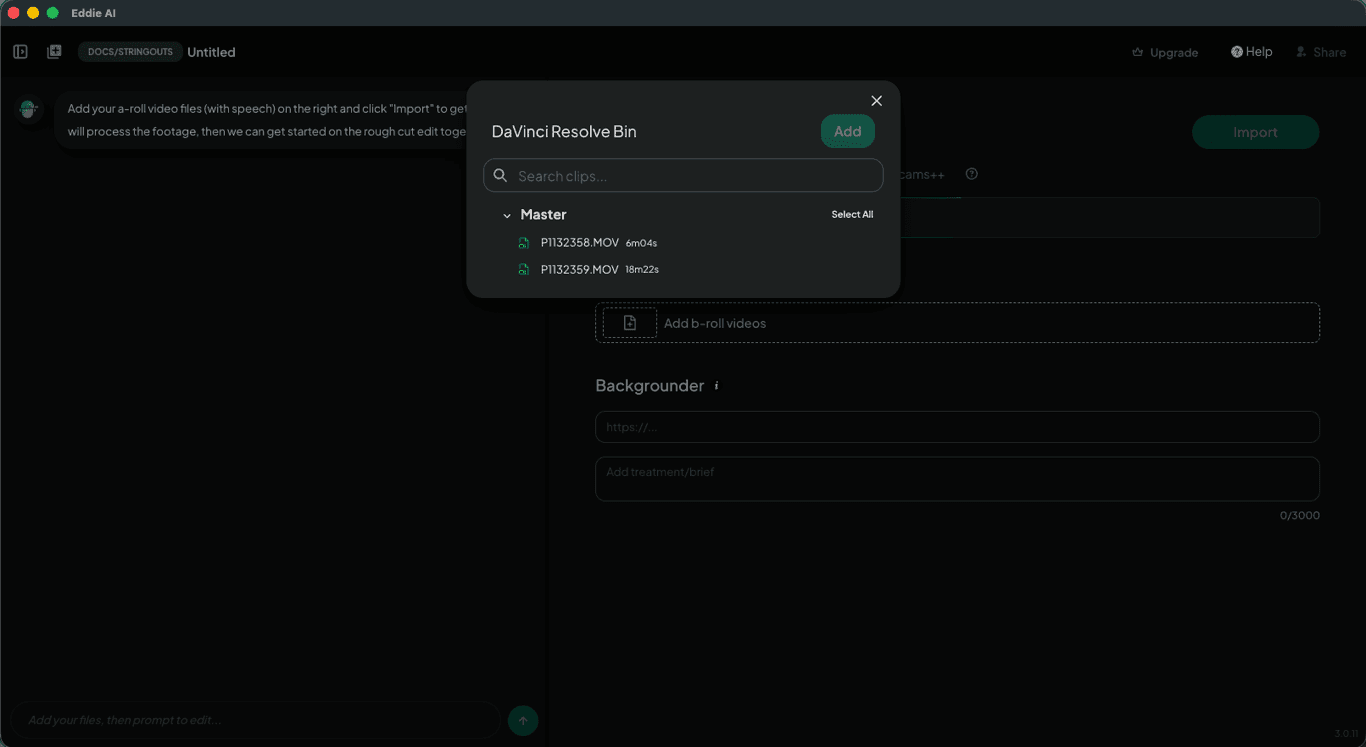Click the Backgrounder heading
This screenshot has height=747, width=1366.
(650, 386)
